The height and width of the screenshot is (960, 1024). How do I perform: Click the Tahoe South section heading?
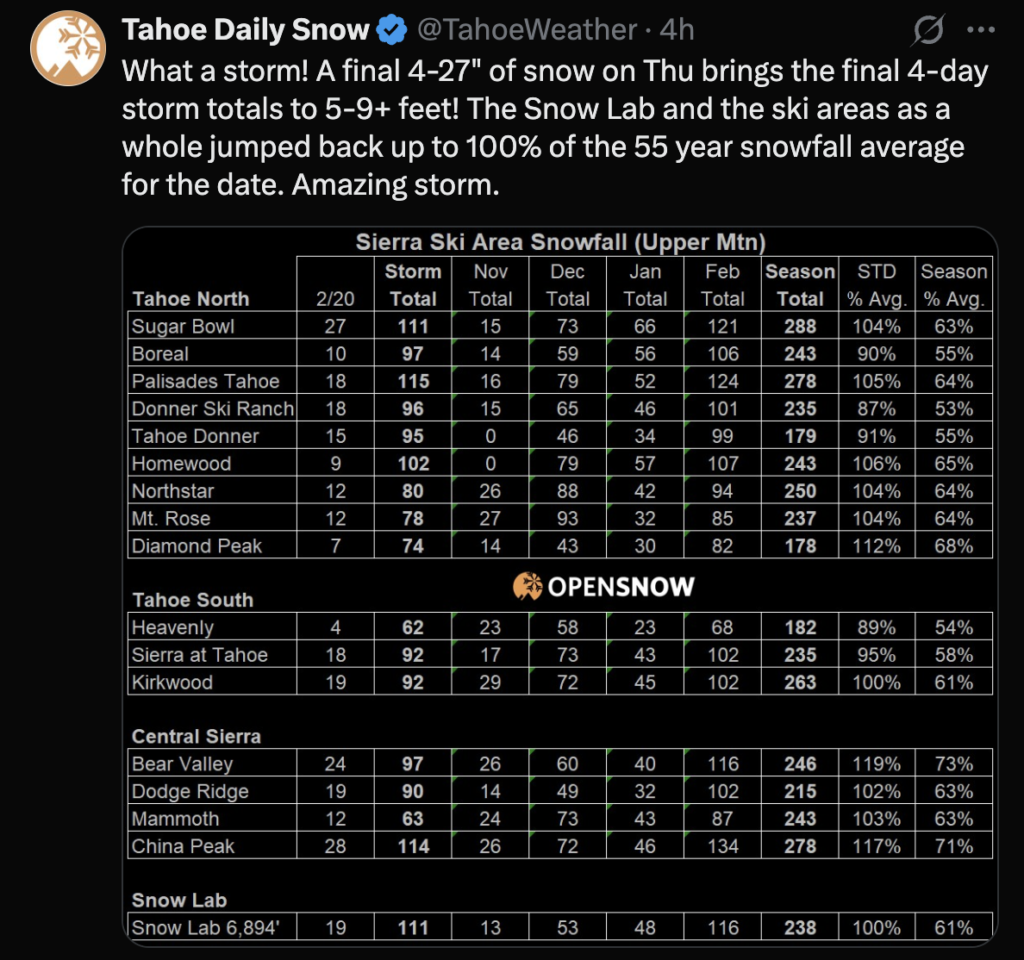193,600
